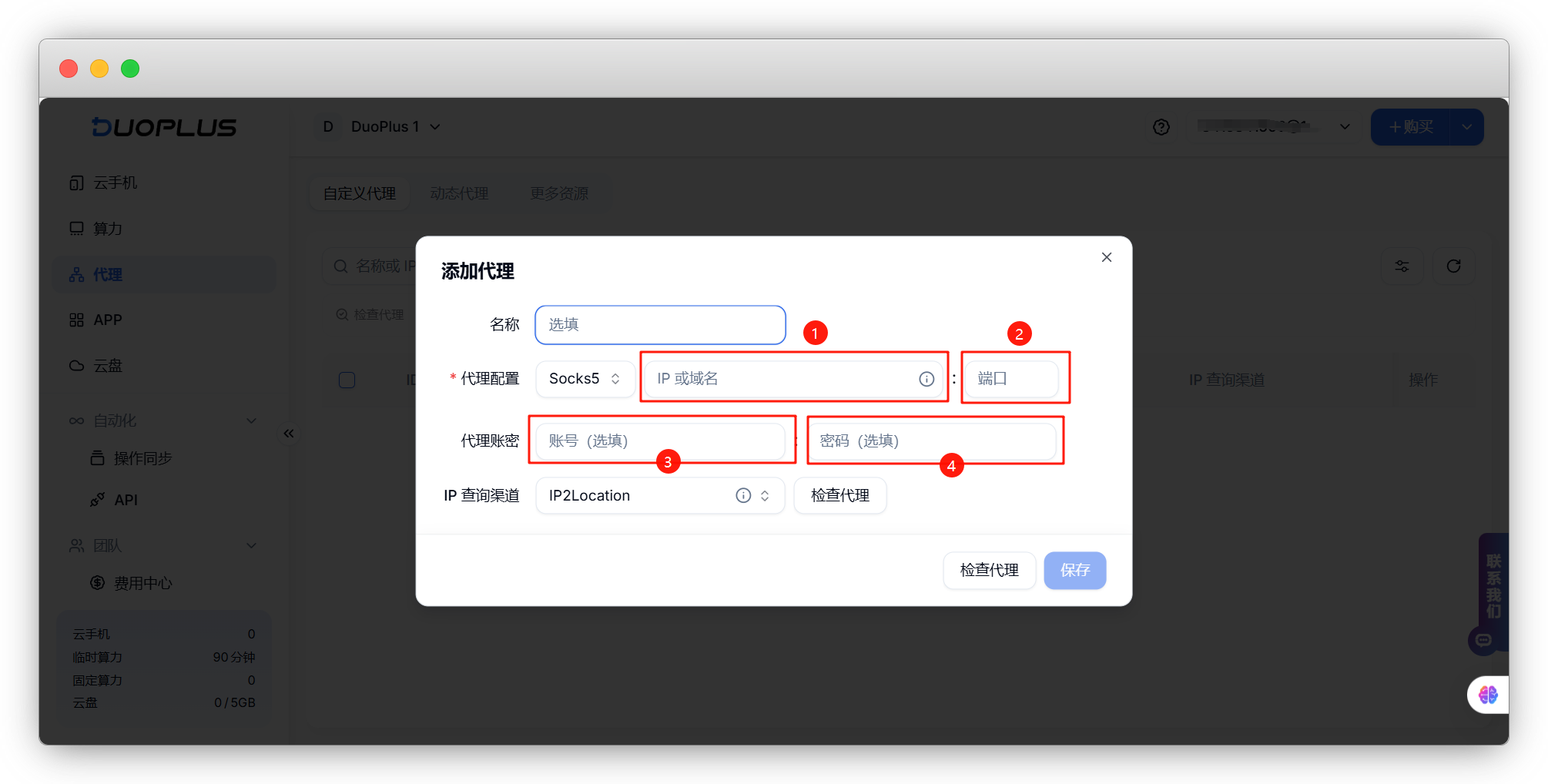Click the + 购买 button
The width and height of the screenshot is (1548, 784).
(x=1411, y=127)
